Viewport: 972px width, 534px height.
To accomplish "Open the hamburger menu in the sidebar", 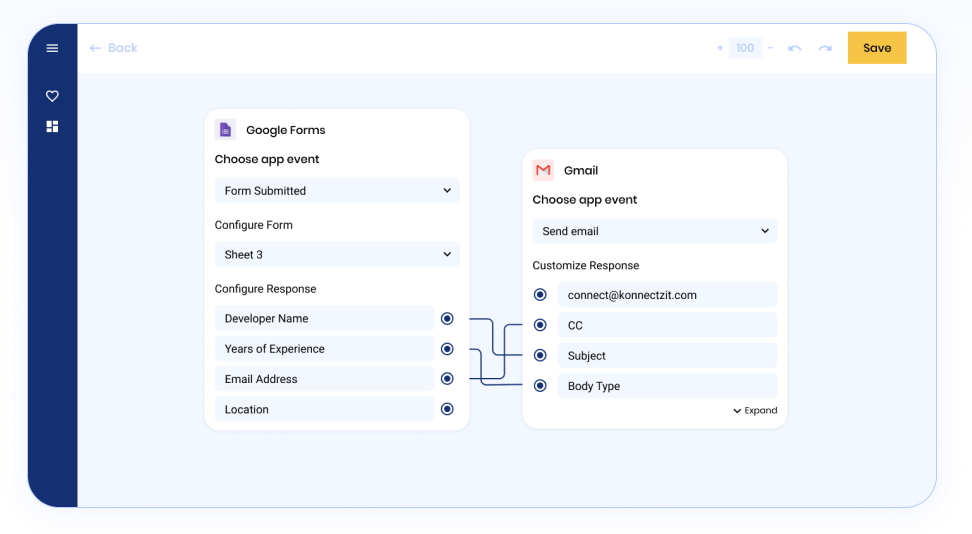I will (x=52, y=48).
